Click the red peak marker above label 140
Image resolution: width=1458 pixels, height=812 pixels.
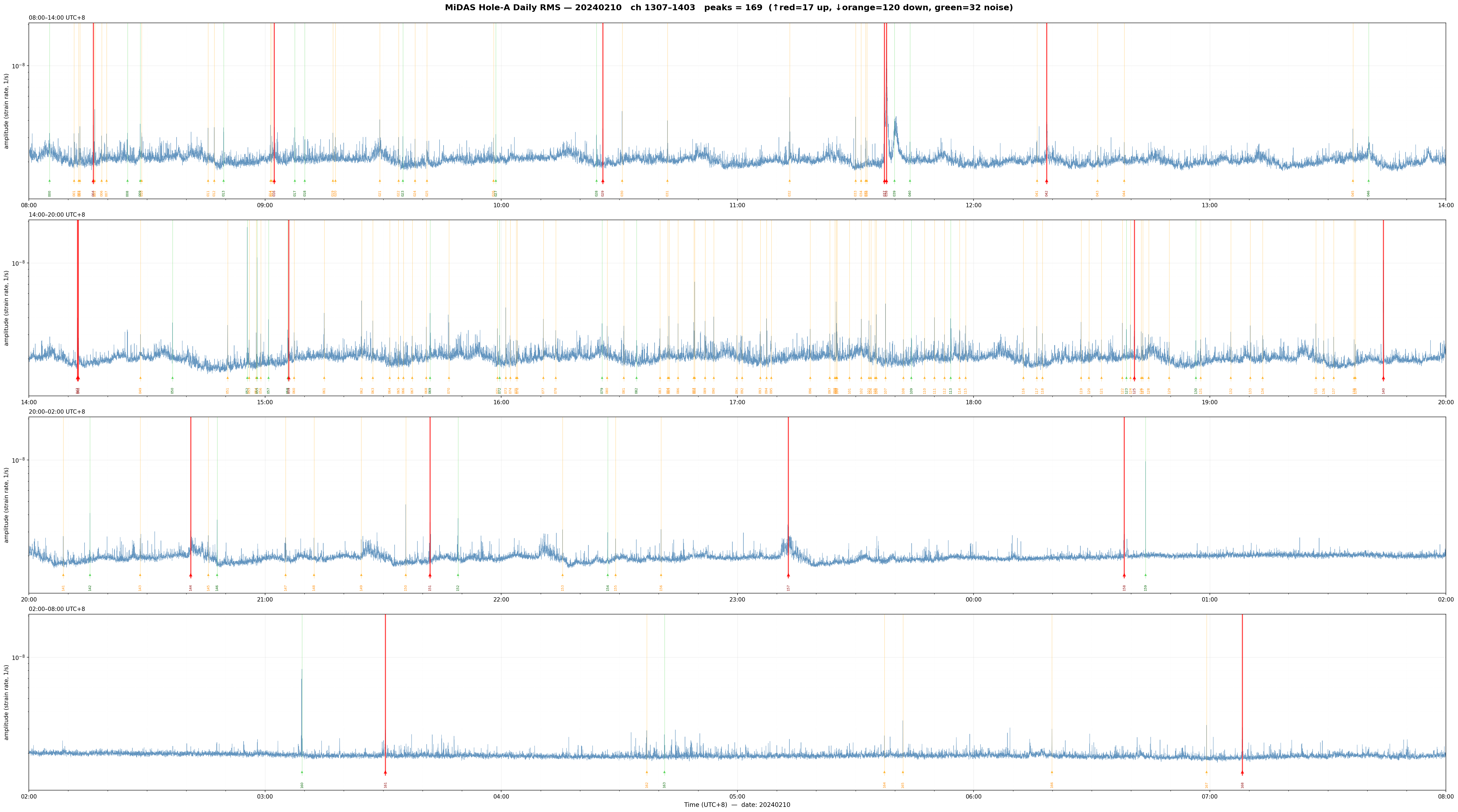point(1383,378)
